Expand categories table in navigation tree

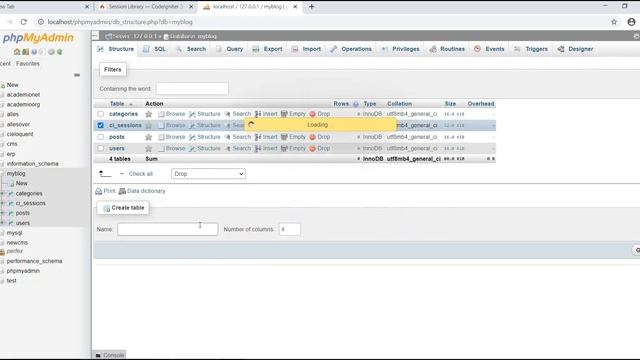(x=3, y=193)
